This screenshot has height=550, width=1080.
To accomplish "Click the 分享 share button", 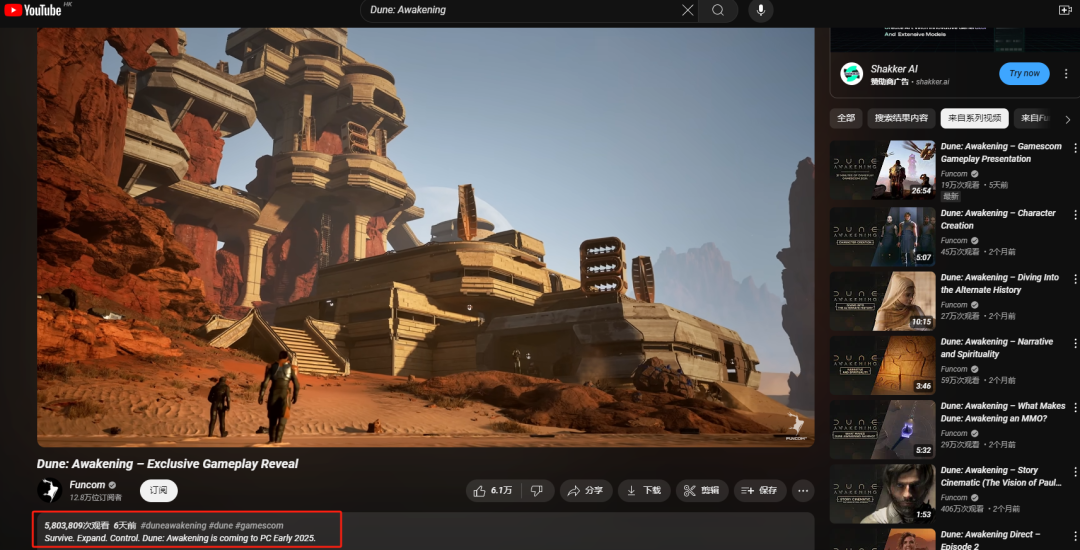I will click(x=585, y=490).
